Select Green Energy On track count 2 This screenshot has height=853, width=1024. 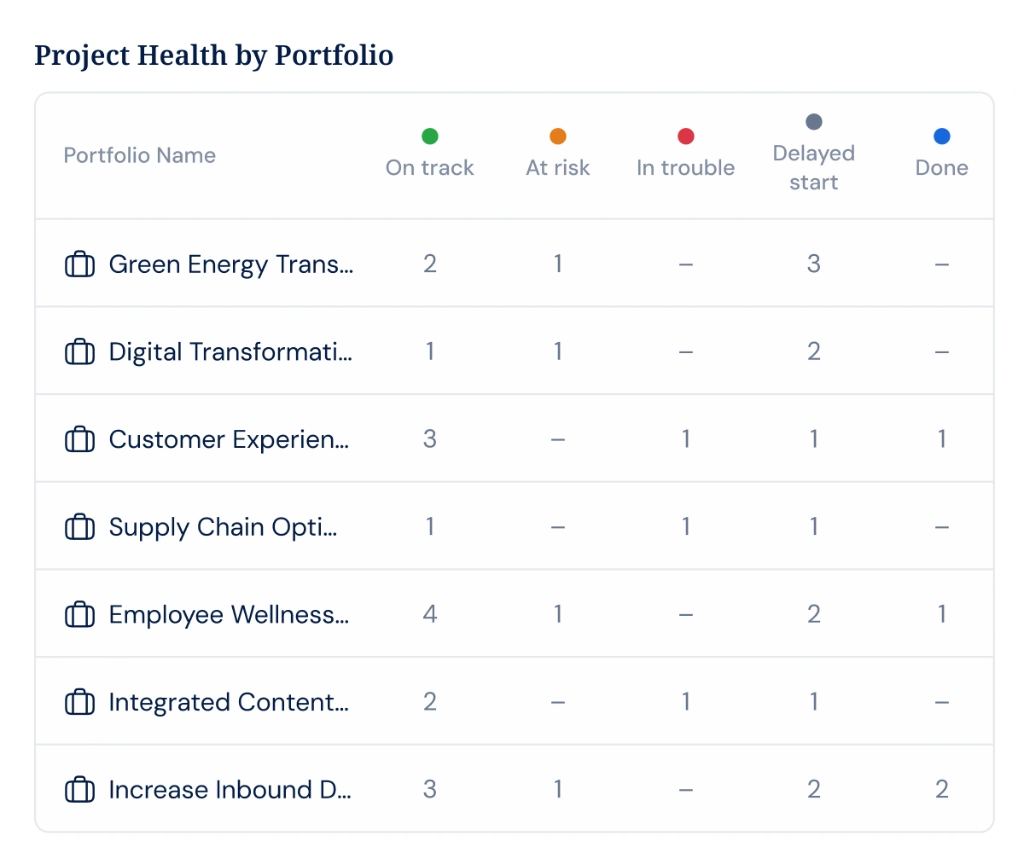point(430,264)
